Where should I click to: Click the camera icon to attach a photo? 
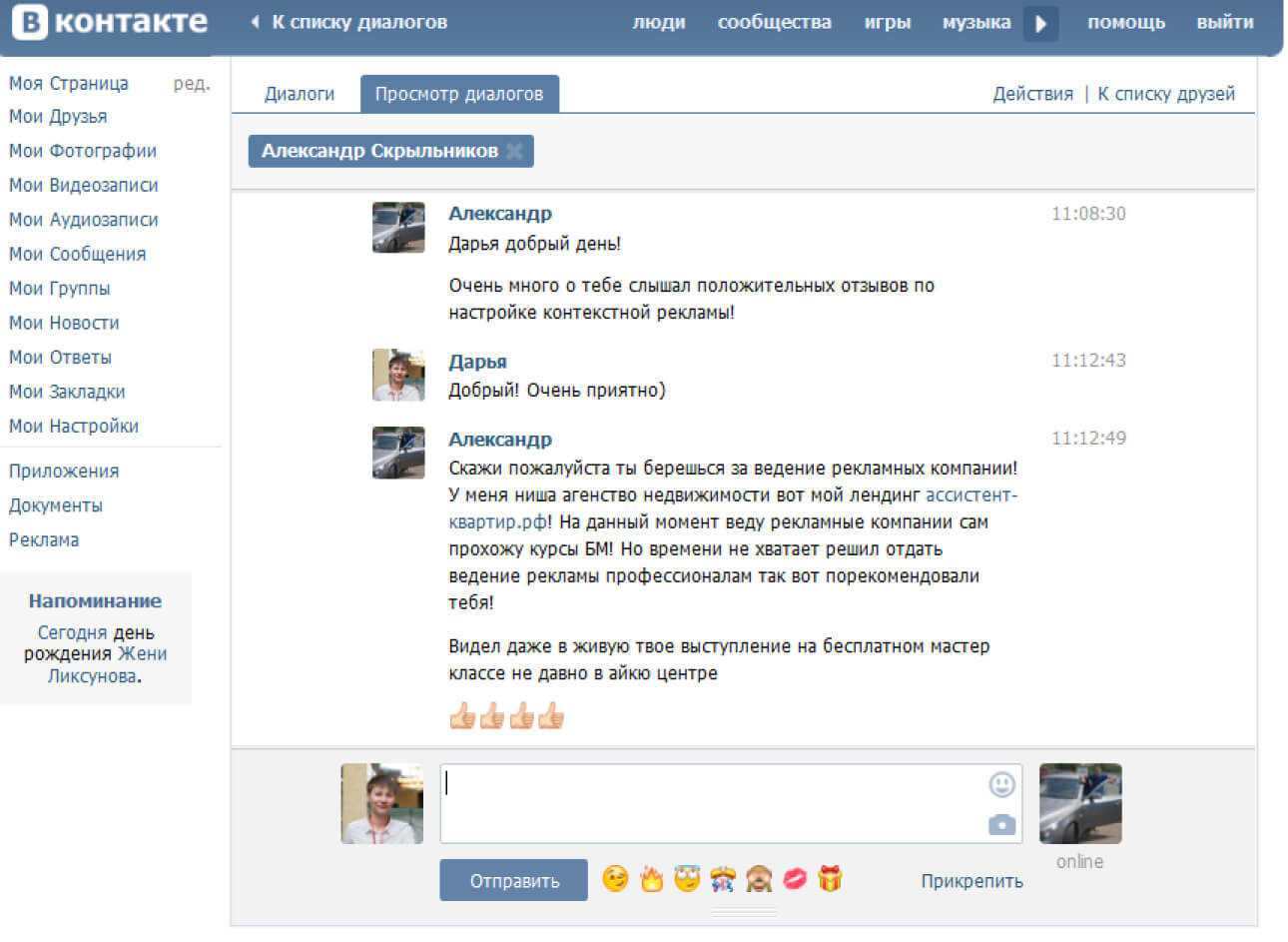(x=1001, y=824)
